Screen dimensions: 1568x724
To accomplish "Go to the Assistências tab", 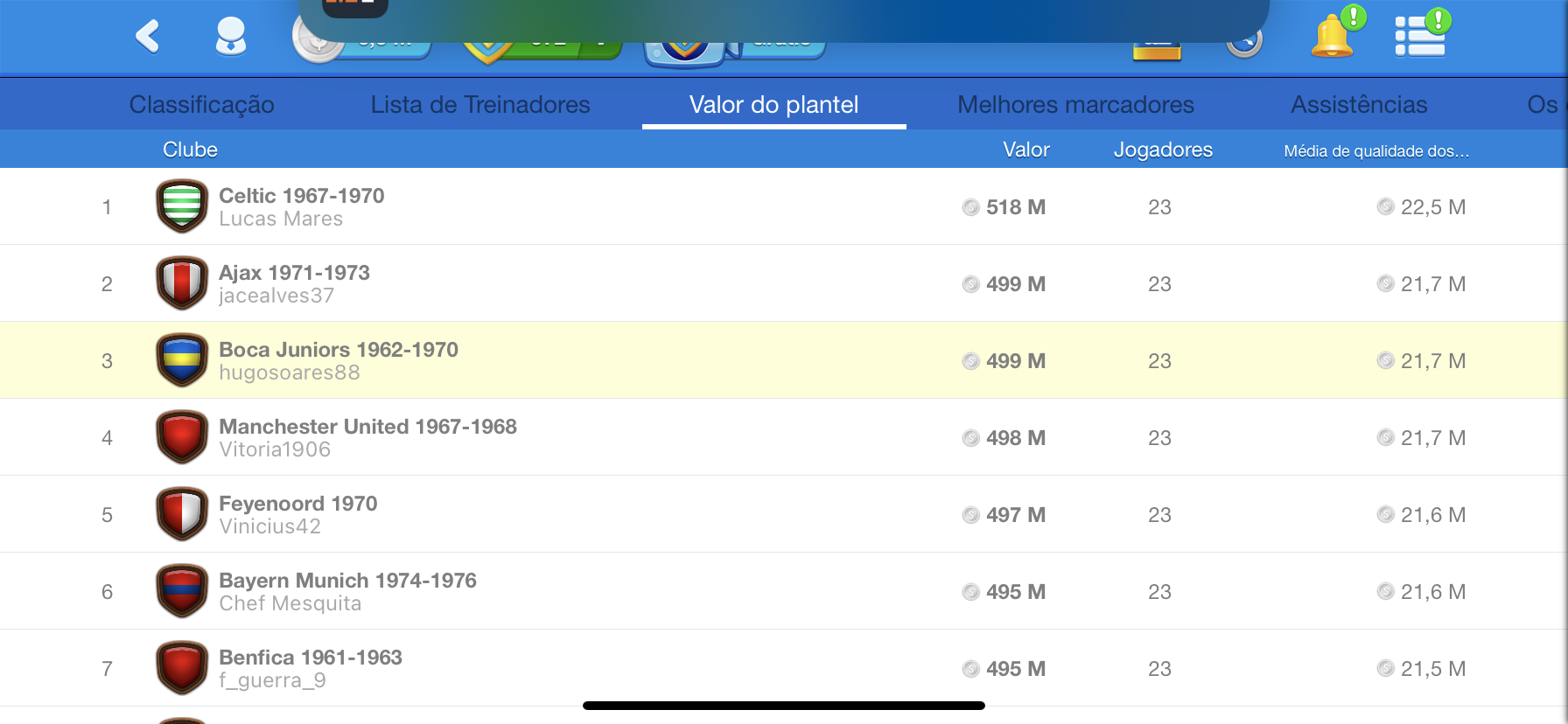I will coord(1359,105).
